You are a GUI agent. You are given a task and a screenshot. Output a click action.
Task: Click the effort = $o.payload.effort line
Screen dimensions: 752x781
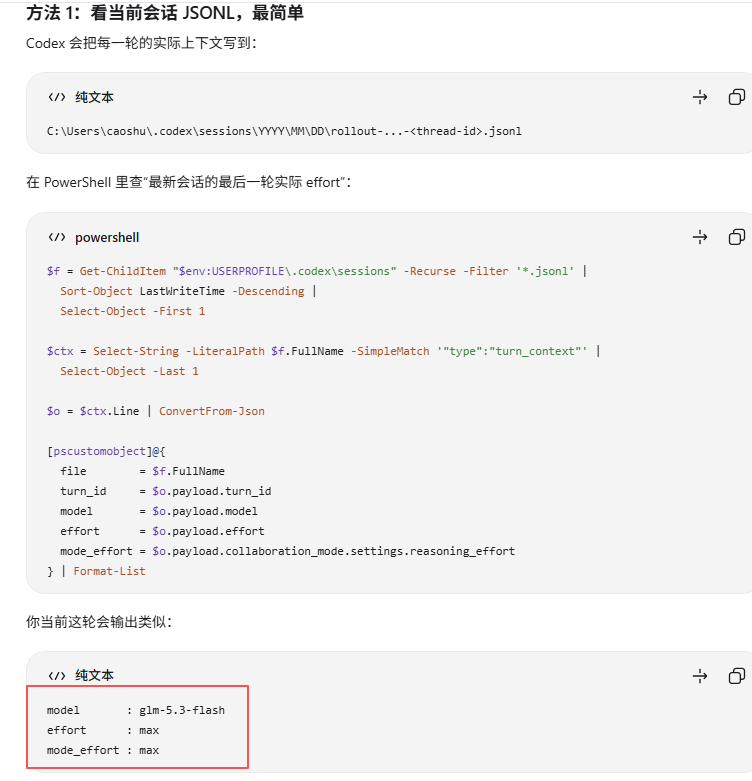click(x=162, y=531)
